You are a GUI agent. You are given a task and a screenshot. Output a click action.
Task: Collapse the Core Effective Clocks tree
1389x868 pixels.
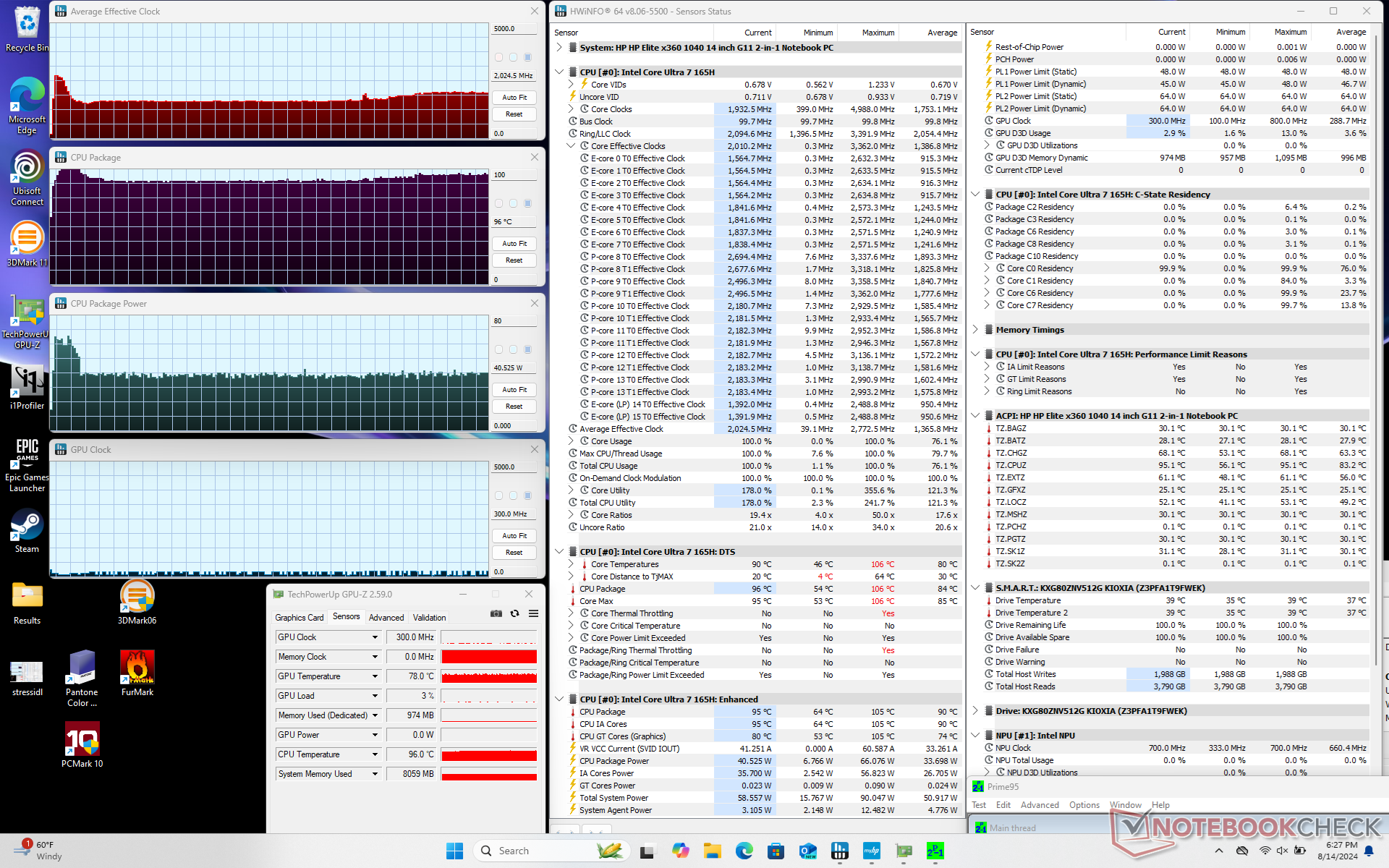click(x=571, y=146)
